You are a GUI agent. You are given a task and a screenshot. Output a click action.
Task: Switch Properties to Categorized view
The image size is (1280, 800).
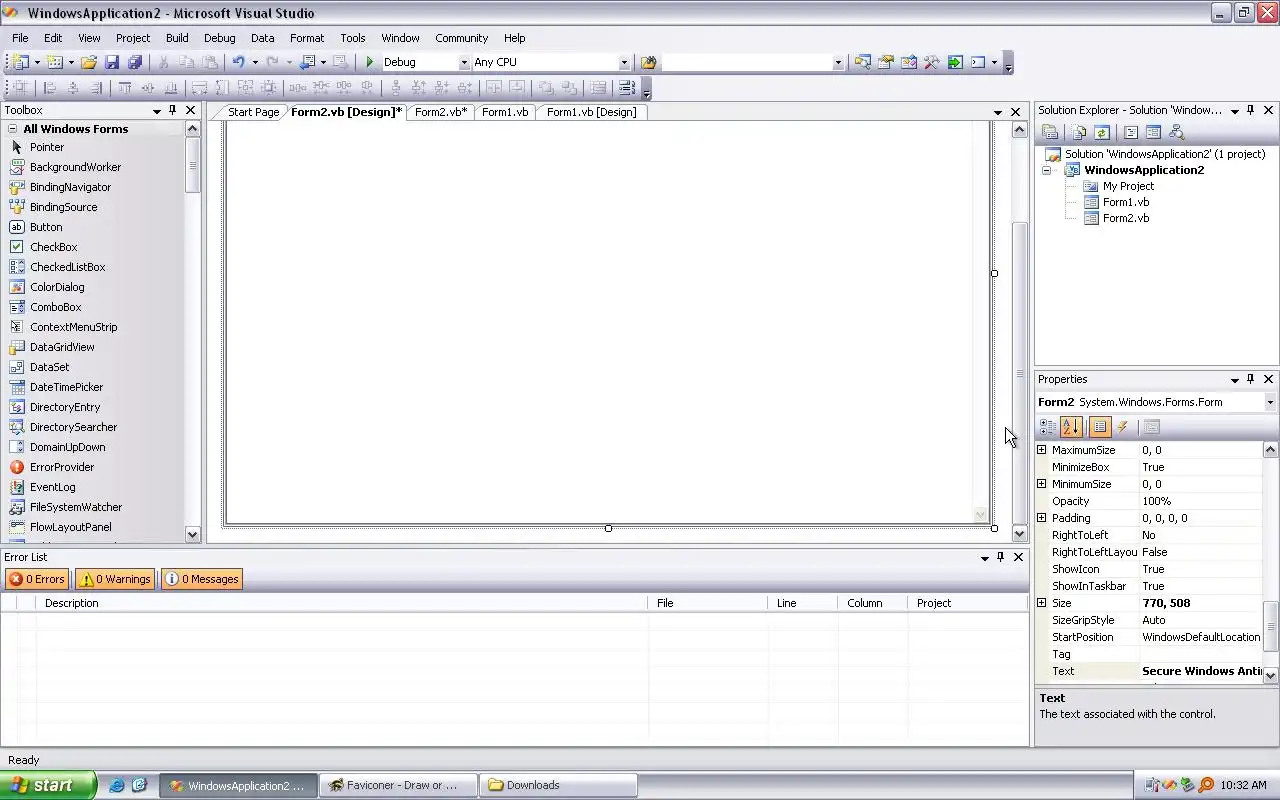coord(1048,427)
